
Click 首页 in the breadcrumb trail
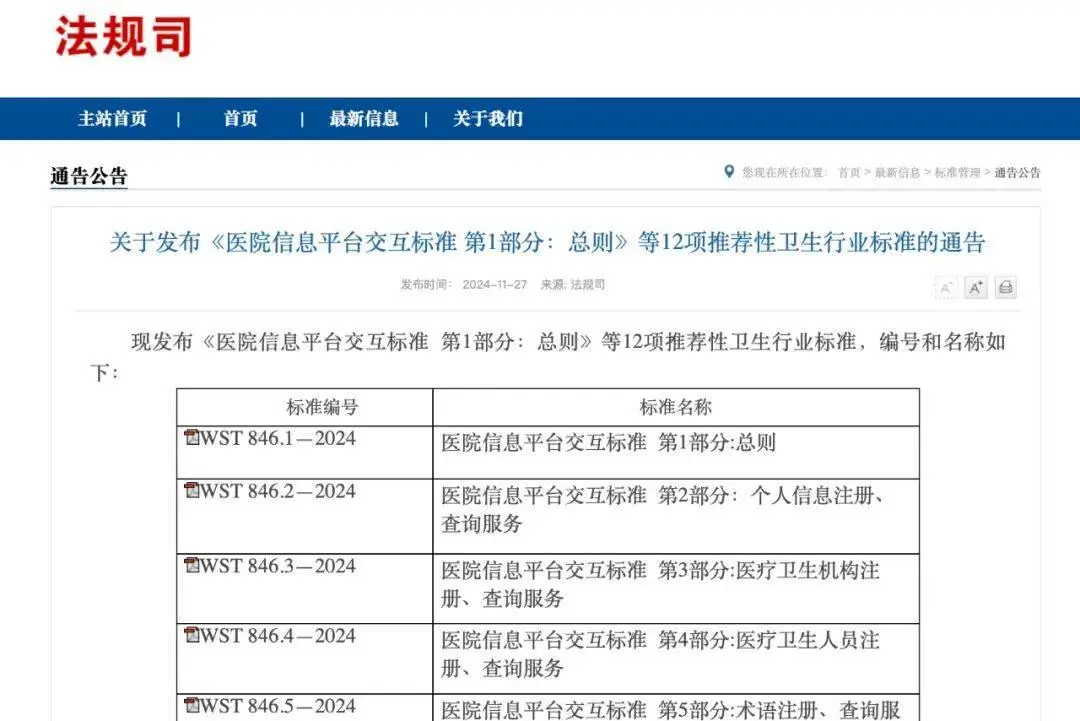coord(849,172)
